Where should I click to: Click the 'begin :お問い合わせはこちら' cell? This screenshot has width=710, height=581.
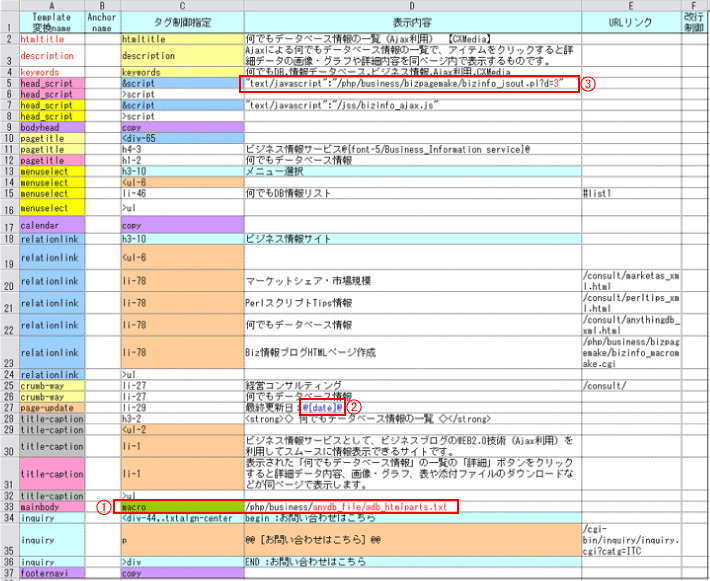click(x=413, y=518)
